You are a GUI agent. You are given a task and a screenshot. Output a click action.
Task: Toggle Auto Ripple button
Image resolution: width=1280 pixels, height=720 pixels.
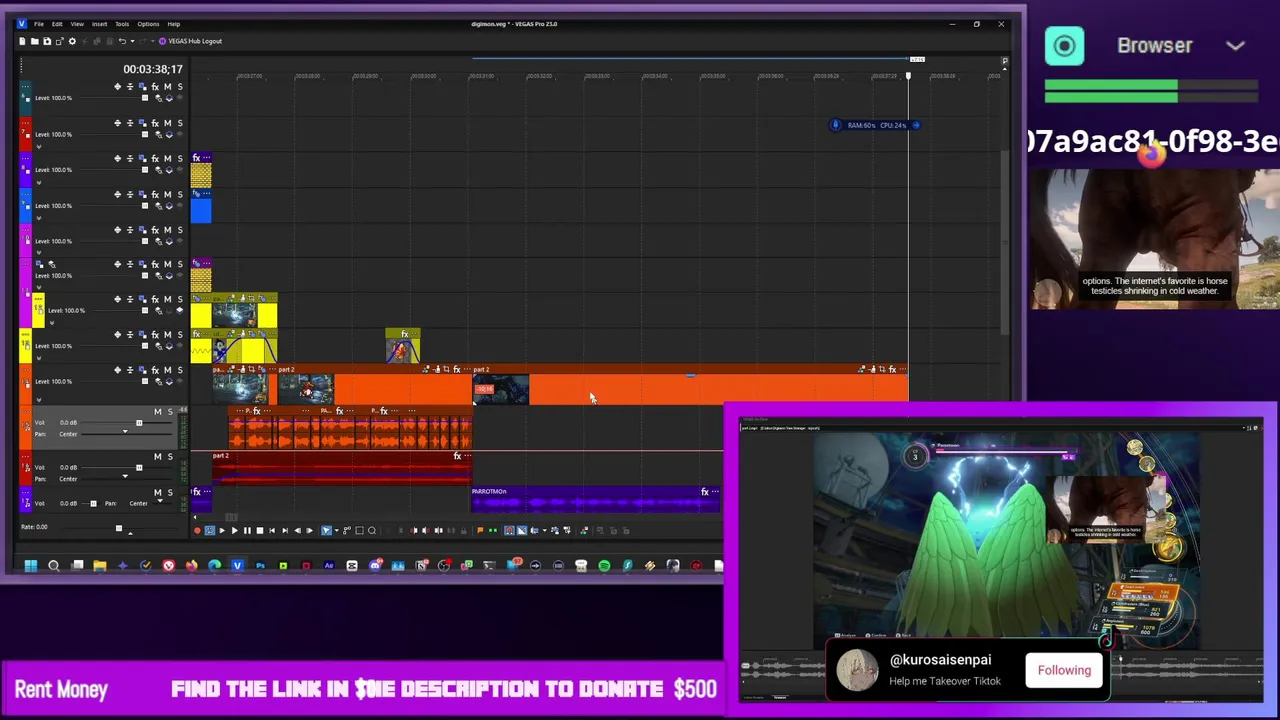click(534, 530)
